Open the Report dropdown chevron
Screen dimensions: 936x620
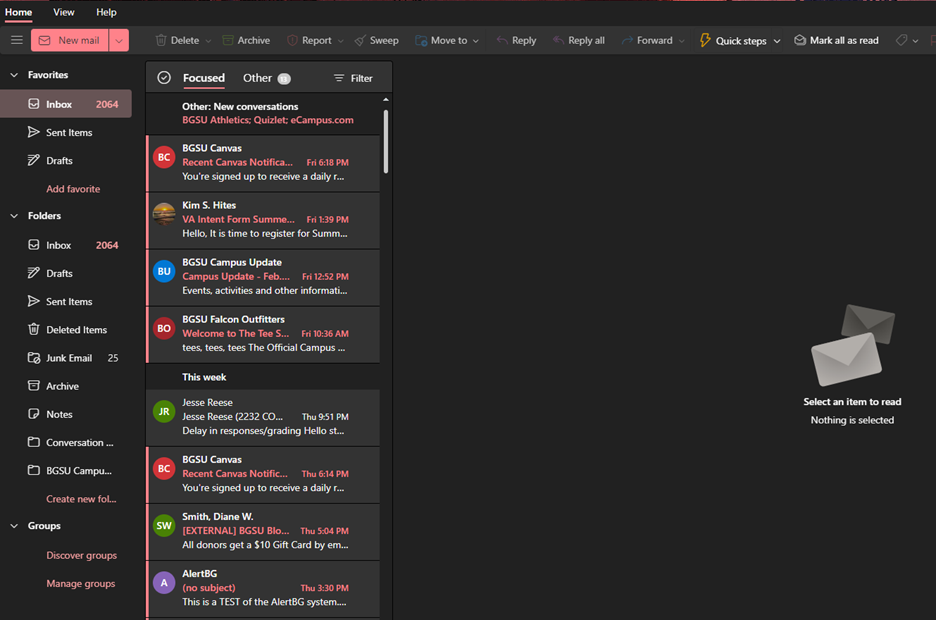[340, 41]
